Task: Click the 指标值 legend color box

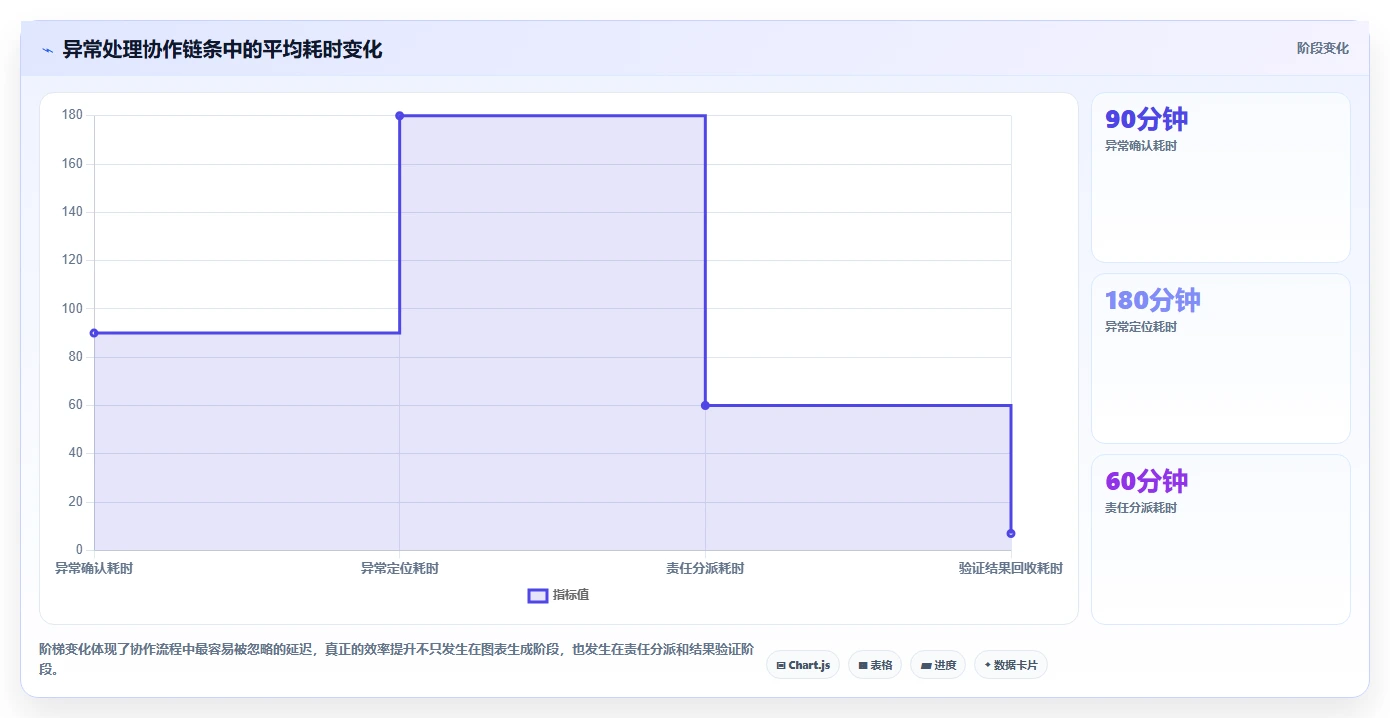Action: point(537,596)
